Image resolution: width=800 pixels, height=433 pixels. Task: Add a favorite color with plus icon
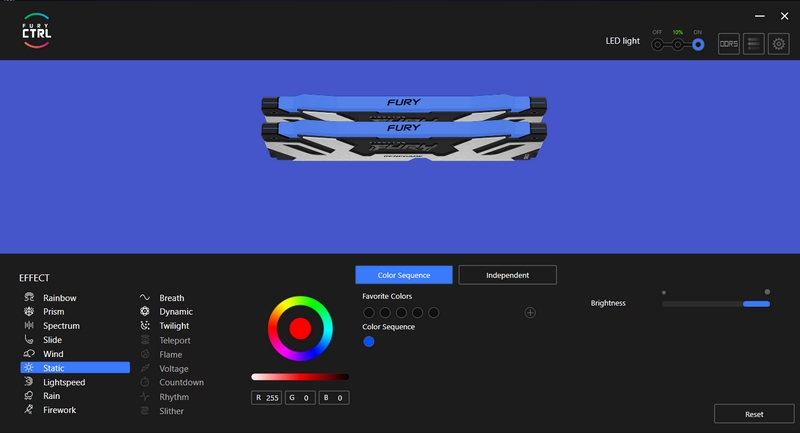(x=530, y=313)
